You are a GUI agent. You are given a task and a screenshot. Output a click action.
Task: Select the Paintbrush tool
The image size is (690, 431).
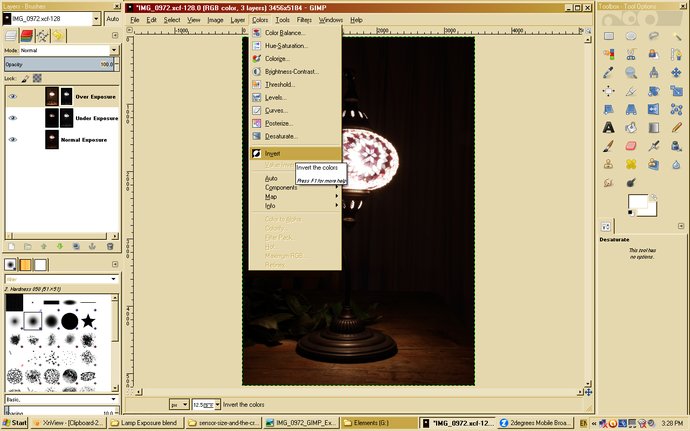point(609,146)
